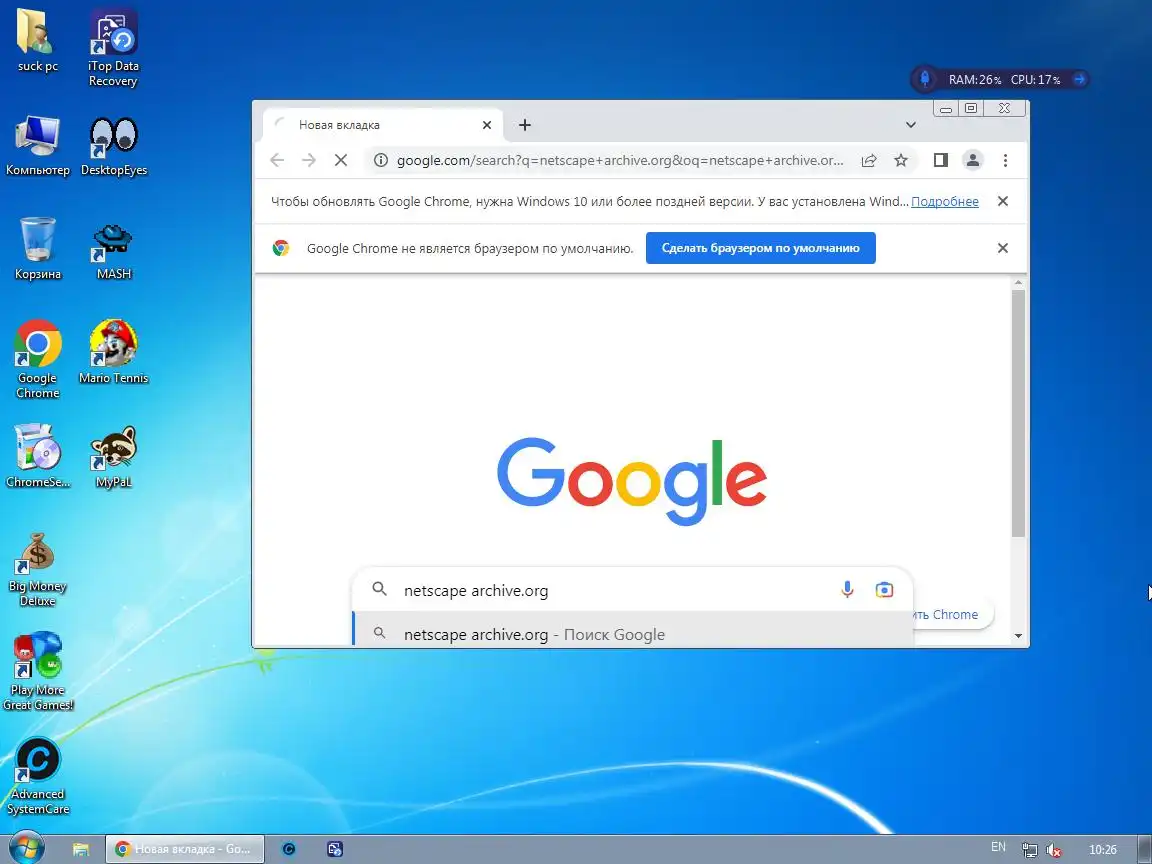Switch EN input language indicator

coord(998,847)
